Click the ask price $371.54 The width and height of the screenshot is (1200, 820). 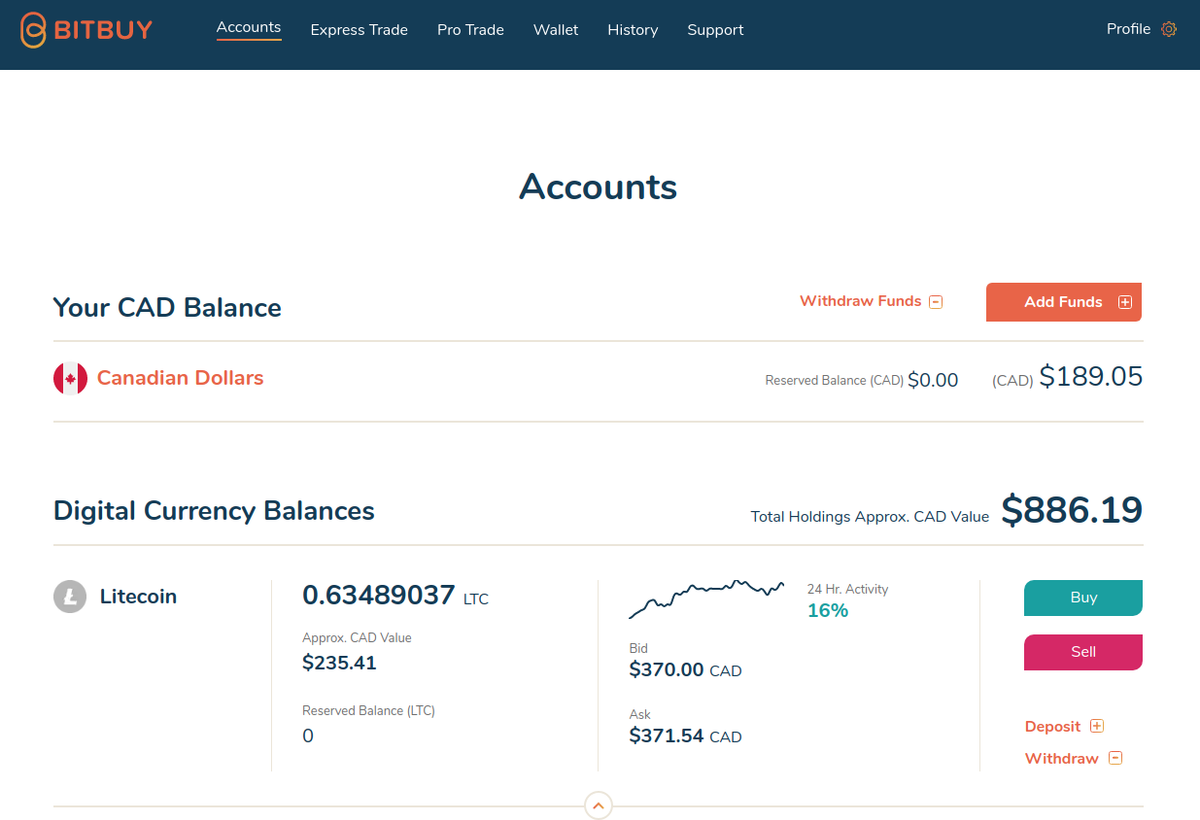[x=666, y=736]
